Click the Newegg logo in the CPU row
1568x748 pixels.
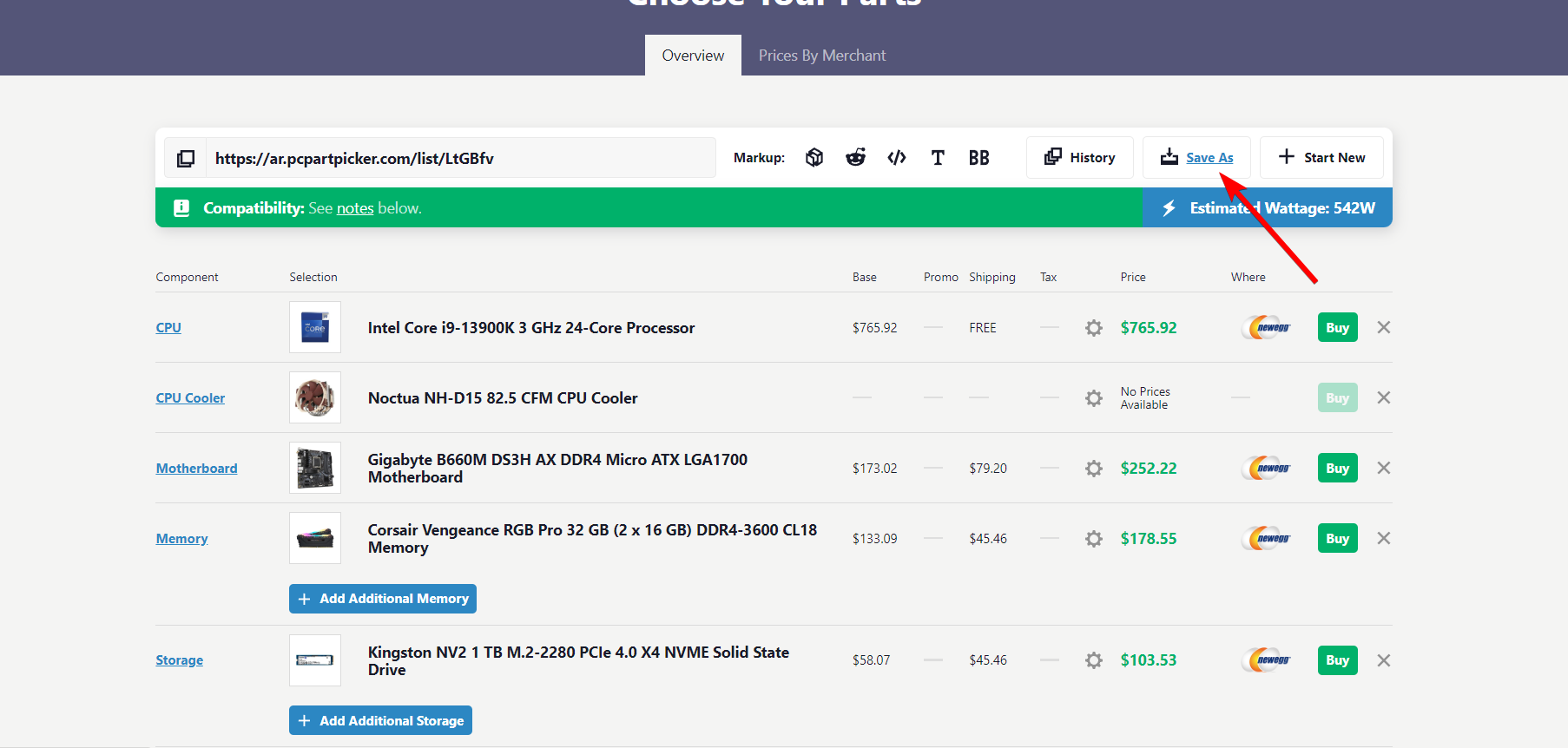coord(1267,327)
